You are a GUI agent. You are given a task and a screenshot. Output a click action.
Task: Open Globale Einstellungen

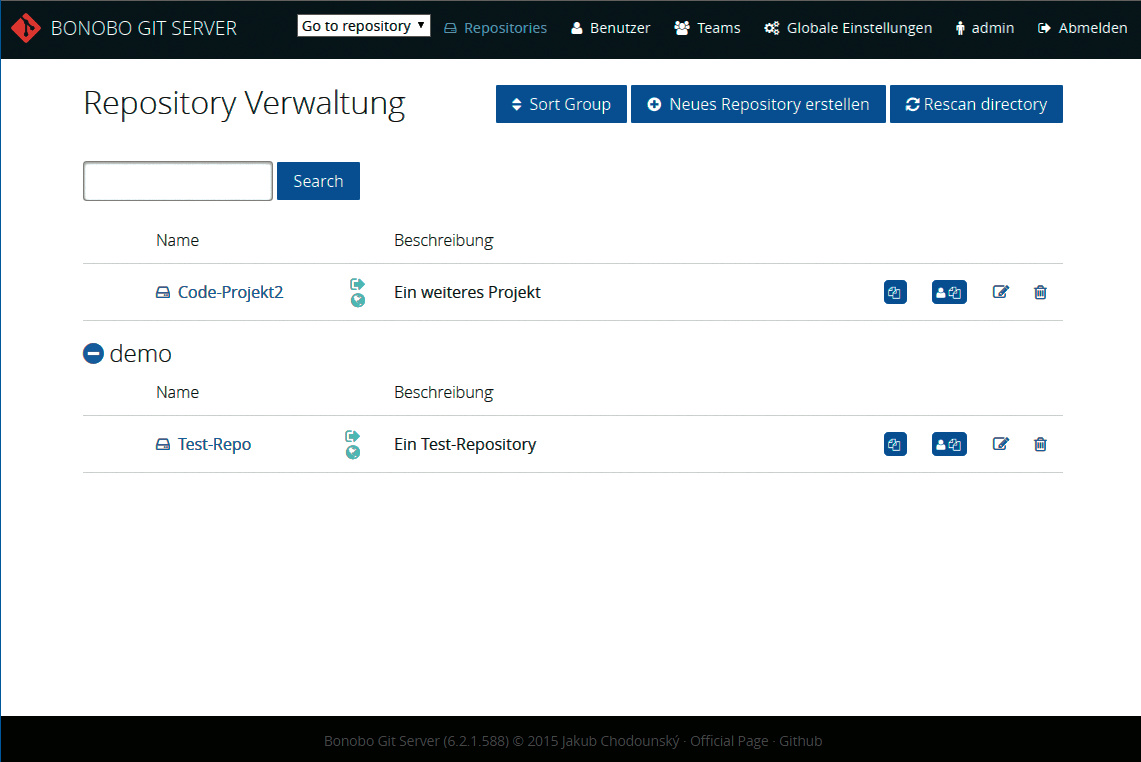(848, 28)
